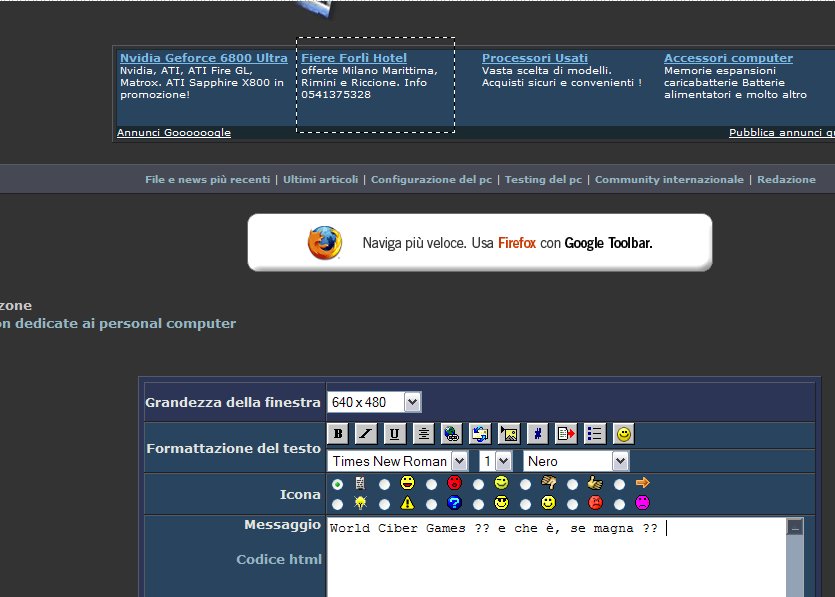
Task: Click the Pubblica annunci link
Action: click(782, 132)
